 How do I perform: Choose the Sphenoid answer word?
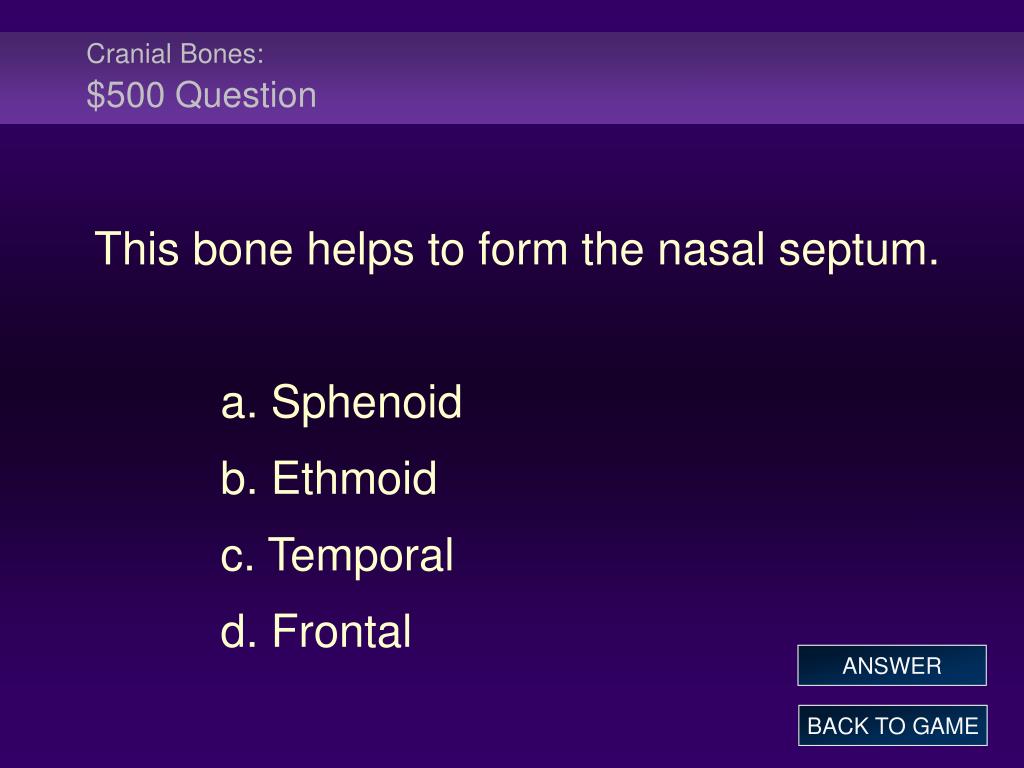point(366,403)
